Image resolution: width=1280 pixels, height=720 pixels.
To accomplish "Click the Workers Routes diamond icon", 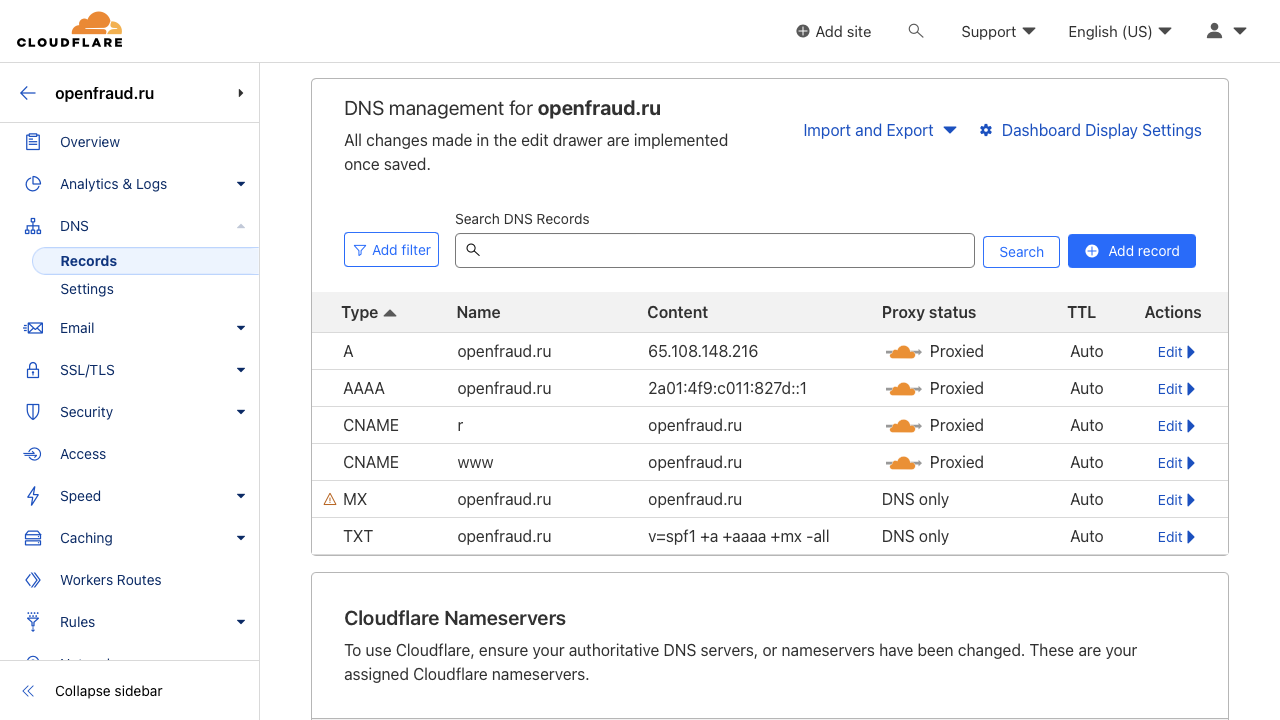I will [33, 580].
